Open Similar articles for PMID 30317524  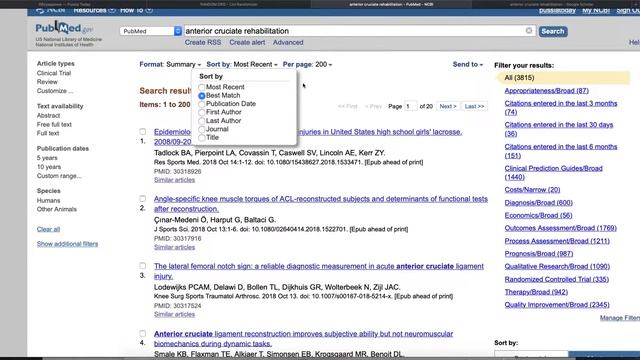click(174, 314)
